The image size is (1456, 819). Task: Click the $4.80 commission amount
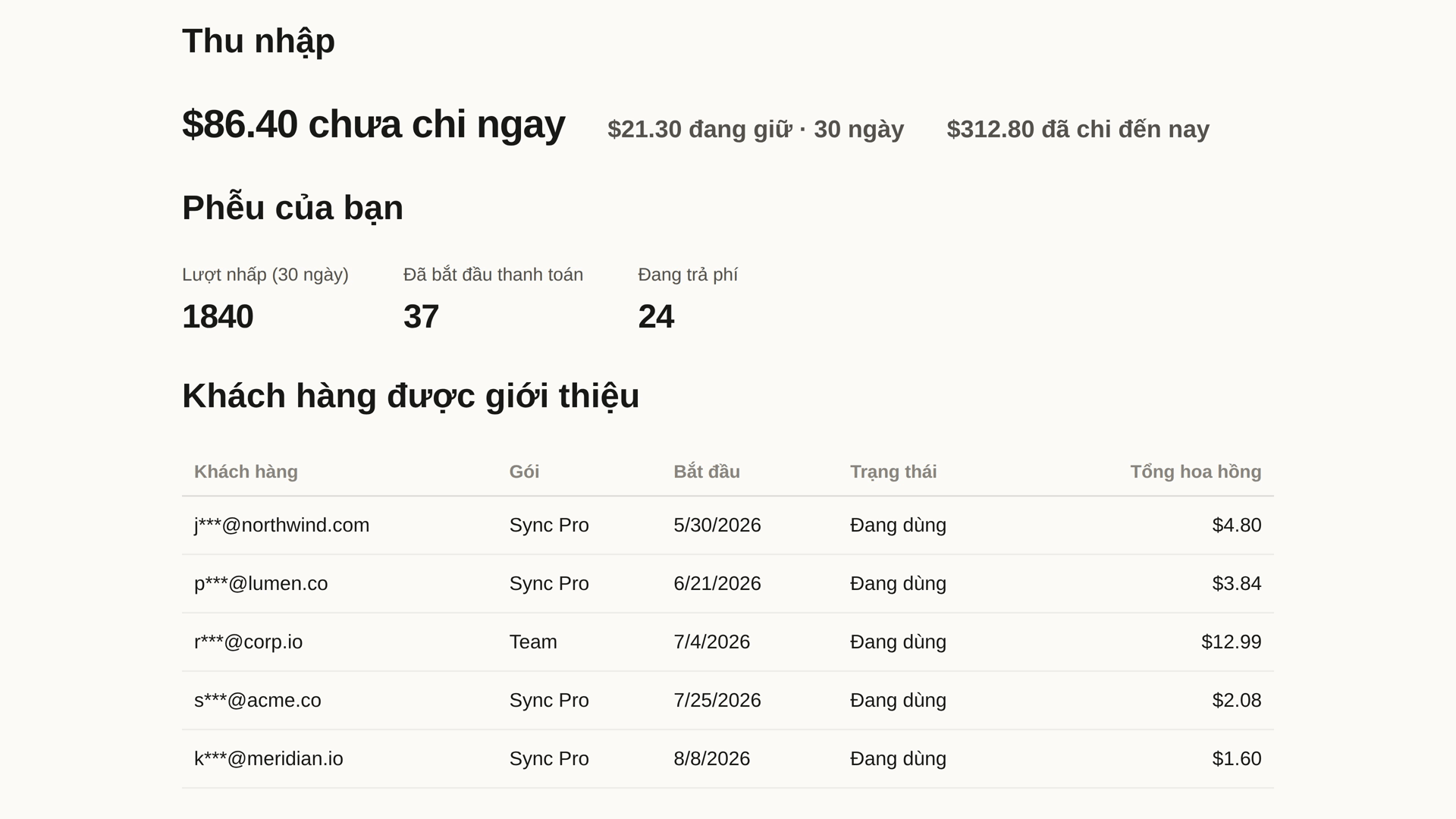click(x=1237, y=526)
